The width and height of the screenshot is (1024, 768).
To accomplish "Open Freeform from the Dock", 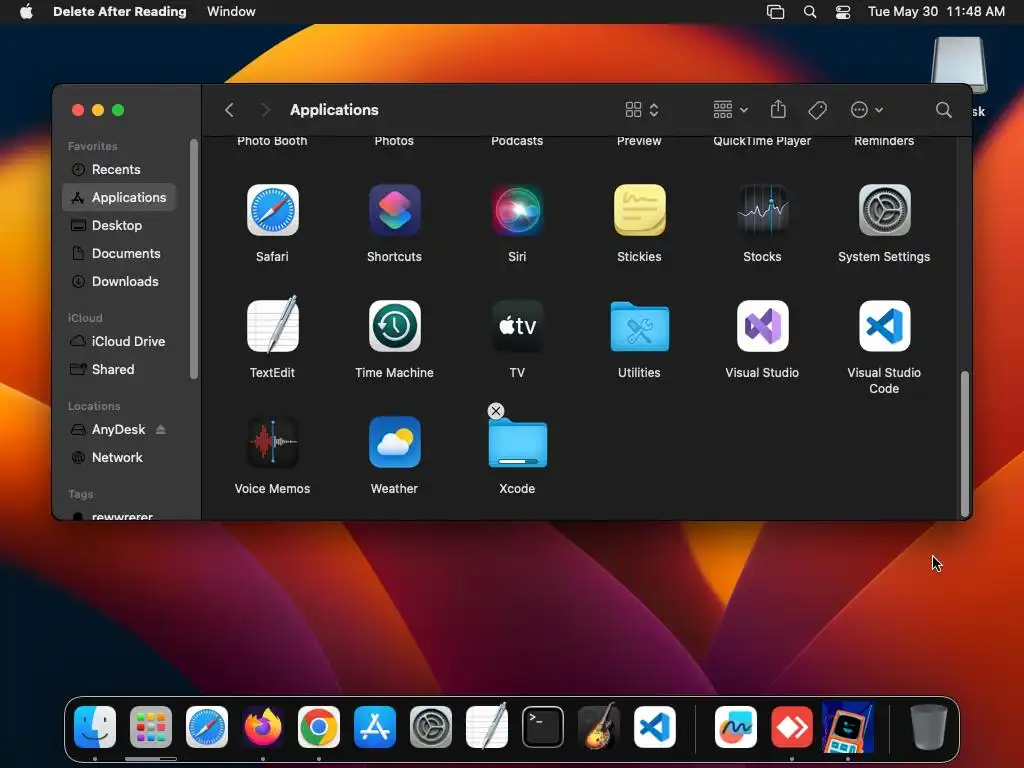I will [x=736, y=726].
